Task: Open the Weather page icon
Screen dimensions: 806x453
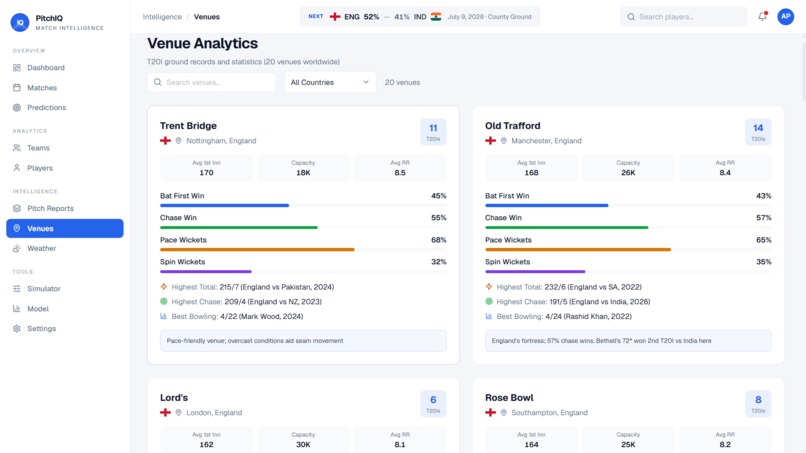Action: (17, 248)
